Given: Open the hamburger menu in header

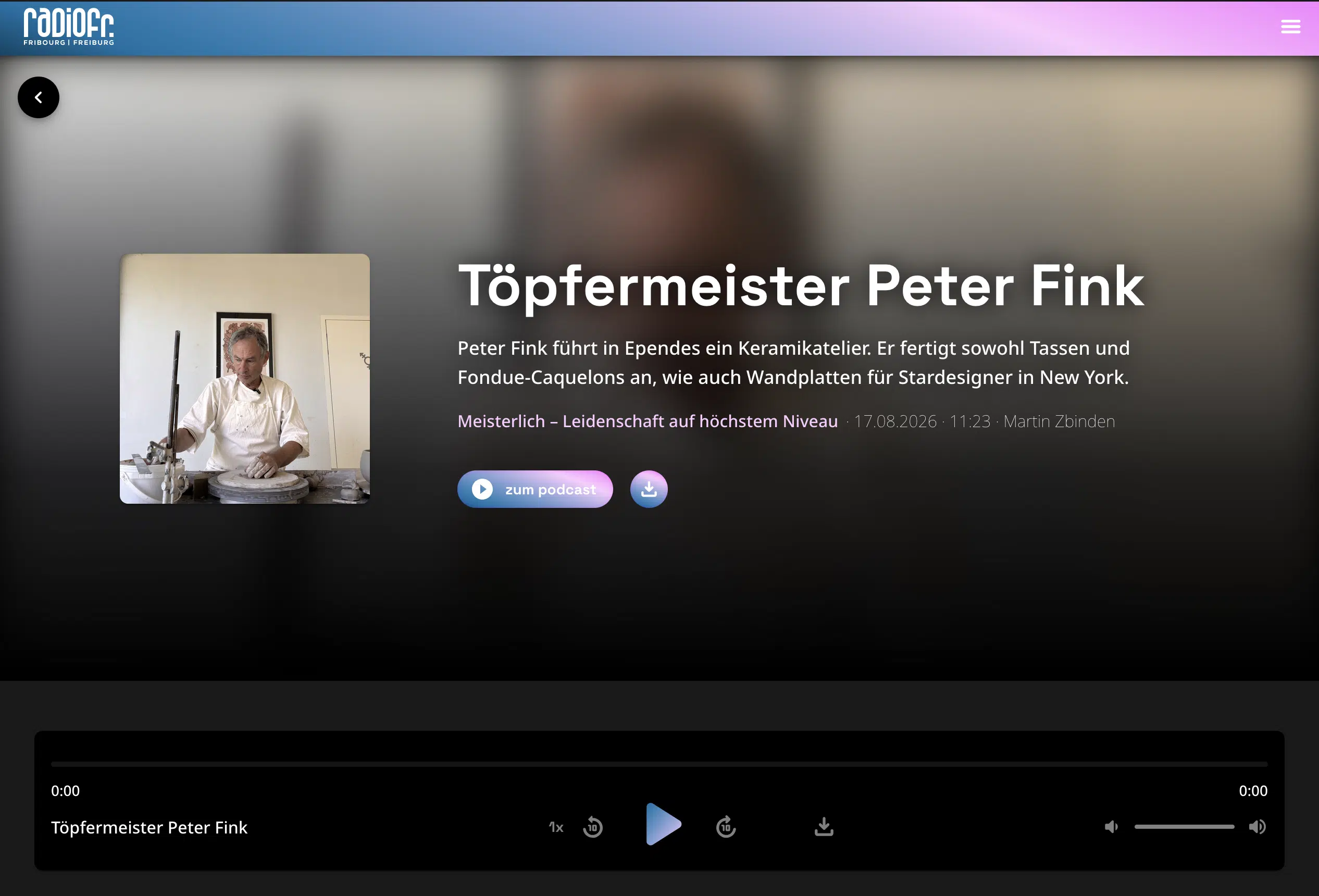Looking at the screenshot, I should [x=1290, y=27].
